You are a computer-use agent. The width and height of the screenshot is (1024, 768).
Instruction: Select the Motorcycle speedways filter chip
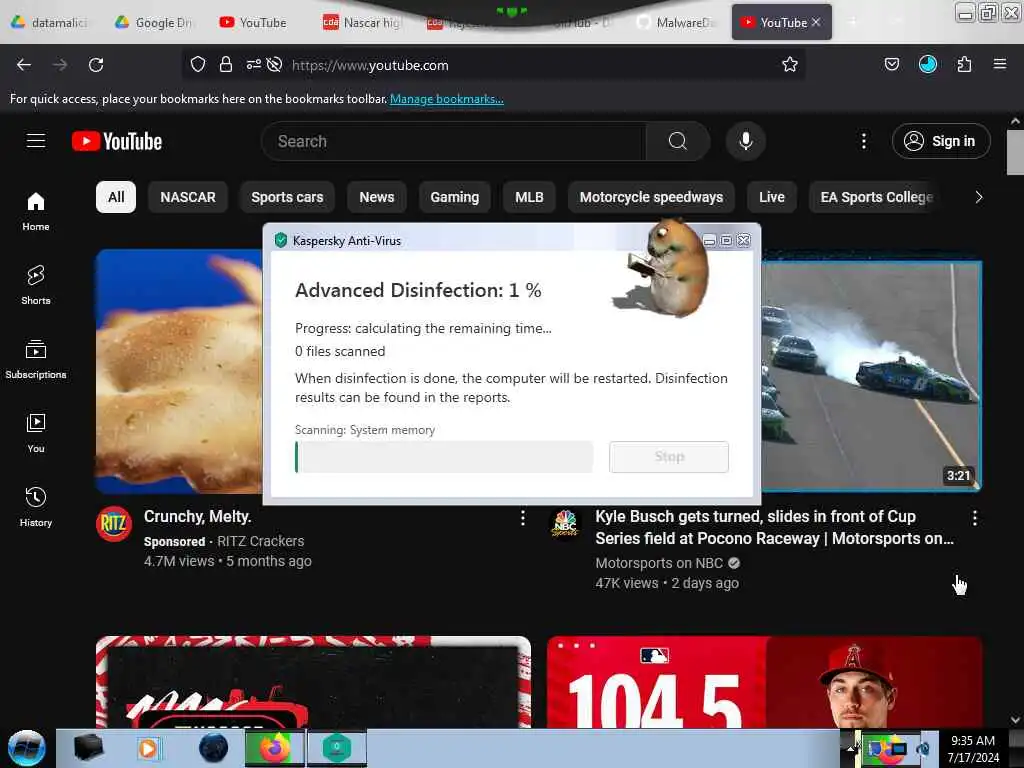pos(651,197)
